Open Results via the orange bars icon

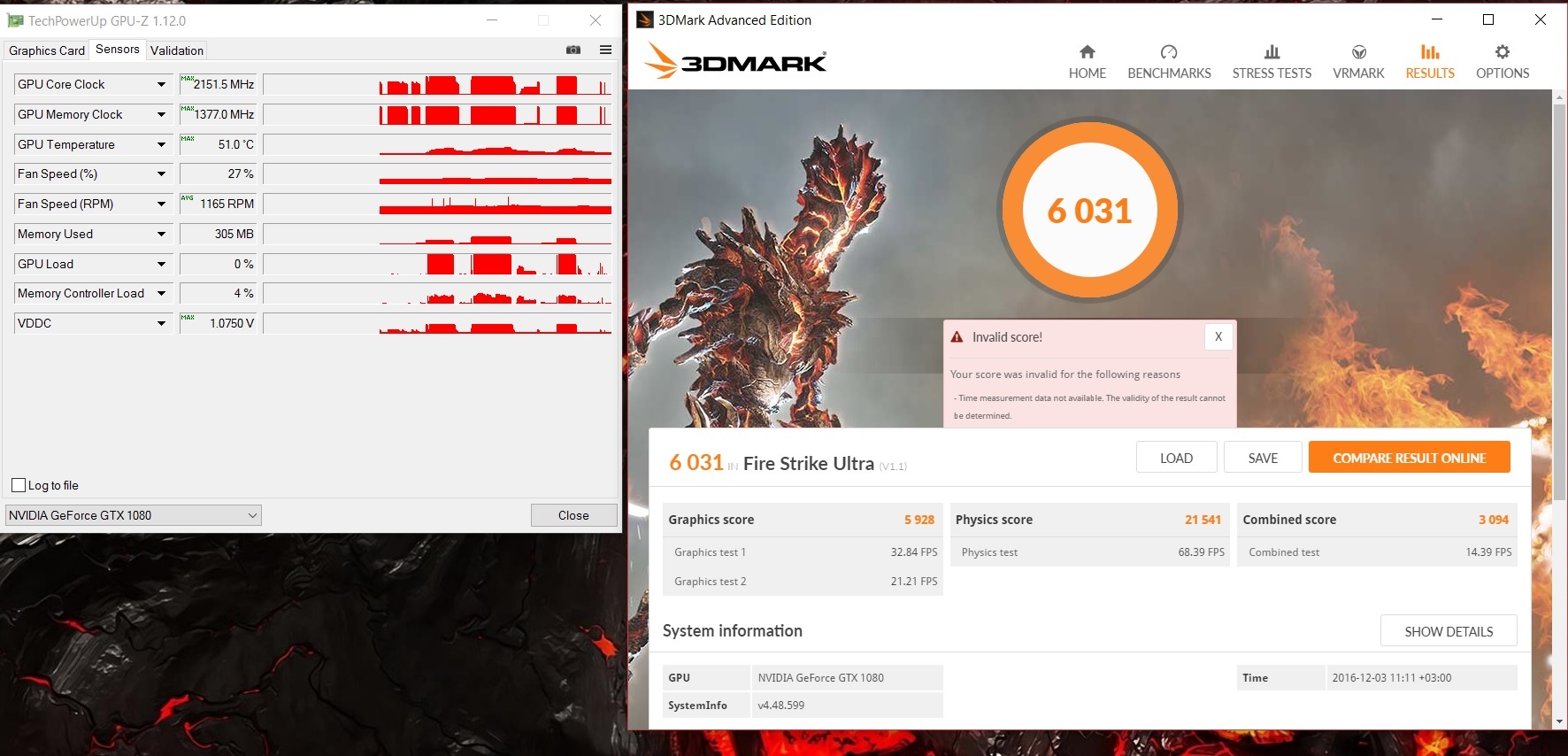tap(1430, 51)
